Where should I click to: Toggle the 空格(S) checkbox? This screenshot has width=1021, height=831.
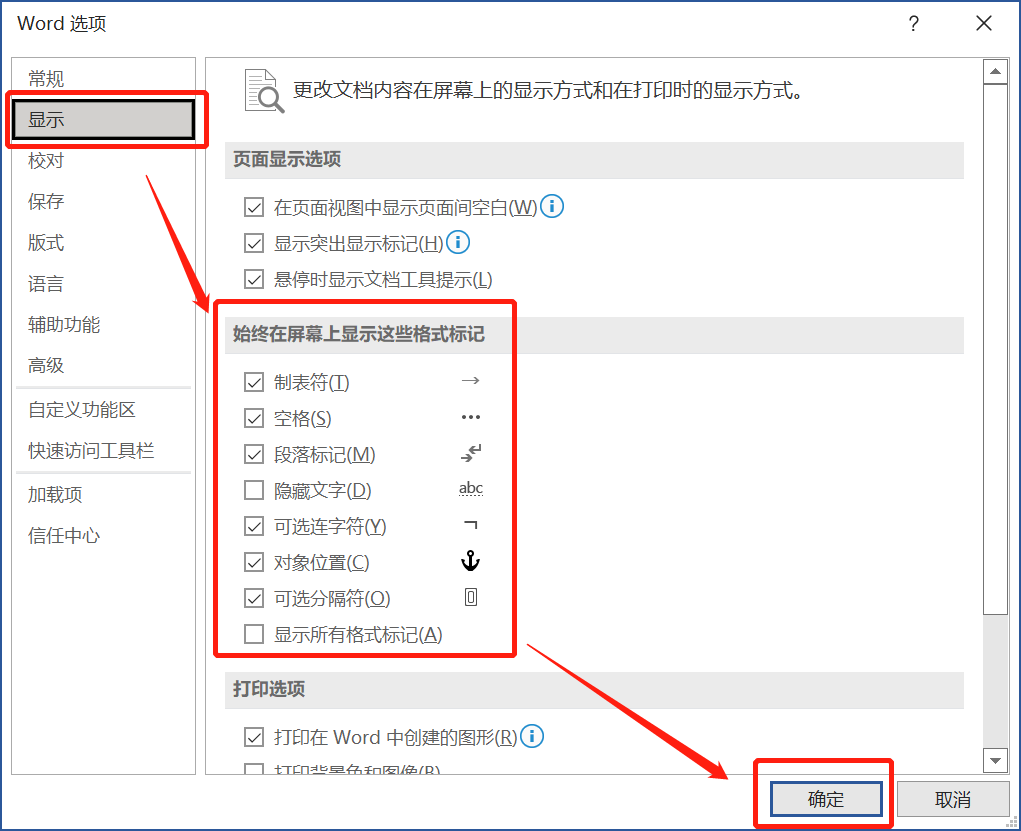254,417
